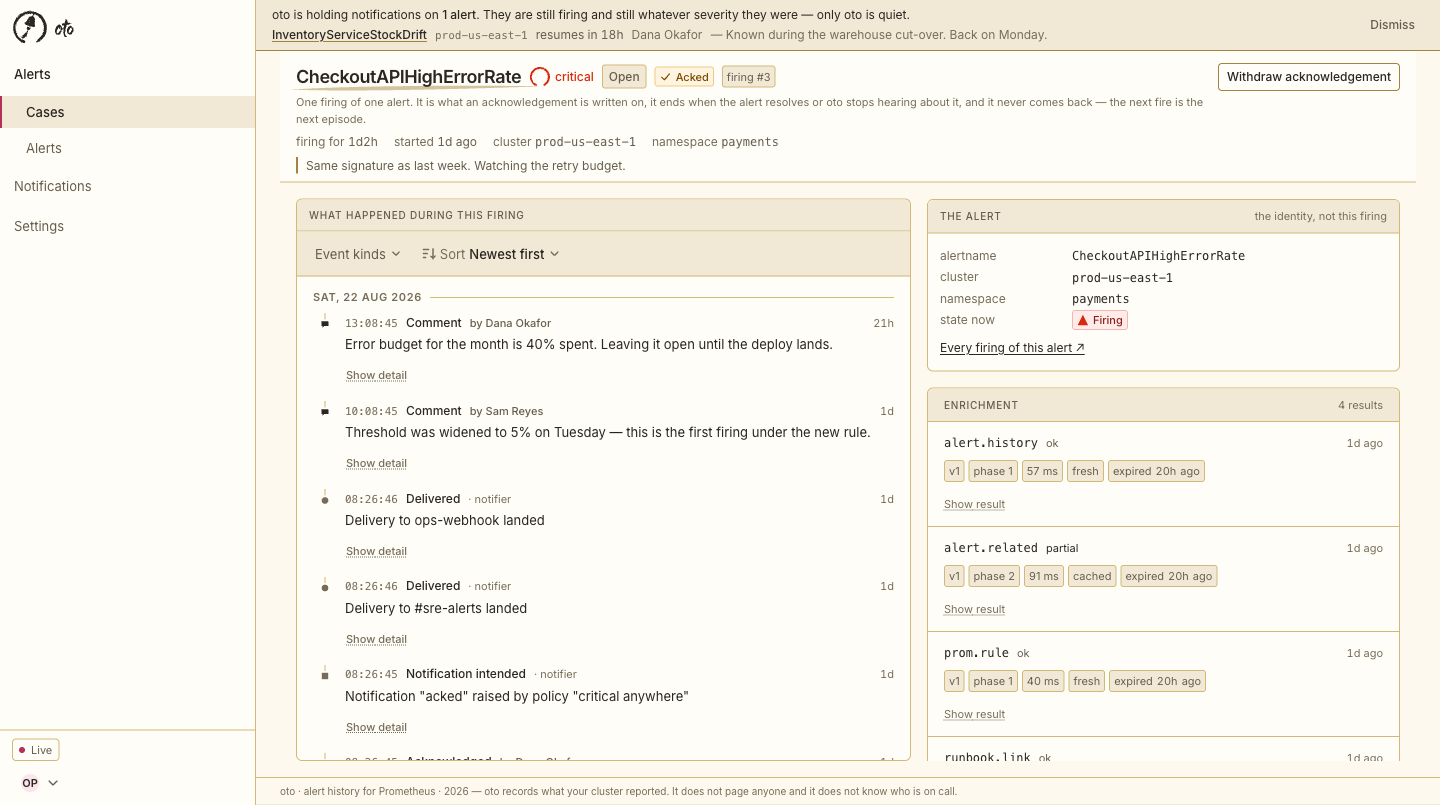Click the phase 2 tag on alert.related
This screenshot has width=1440, height=805.
tap(994, 576)
